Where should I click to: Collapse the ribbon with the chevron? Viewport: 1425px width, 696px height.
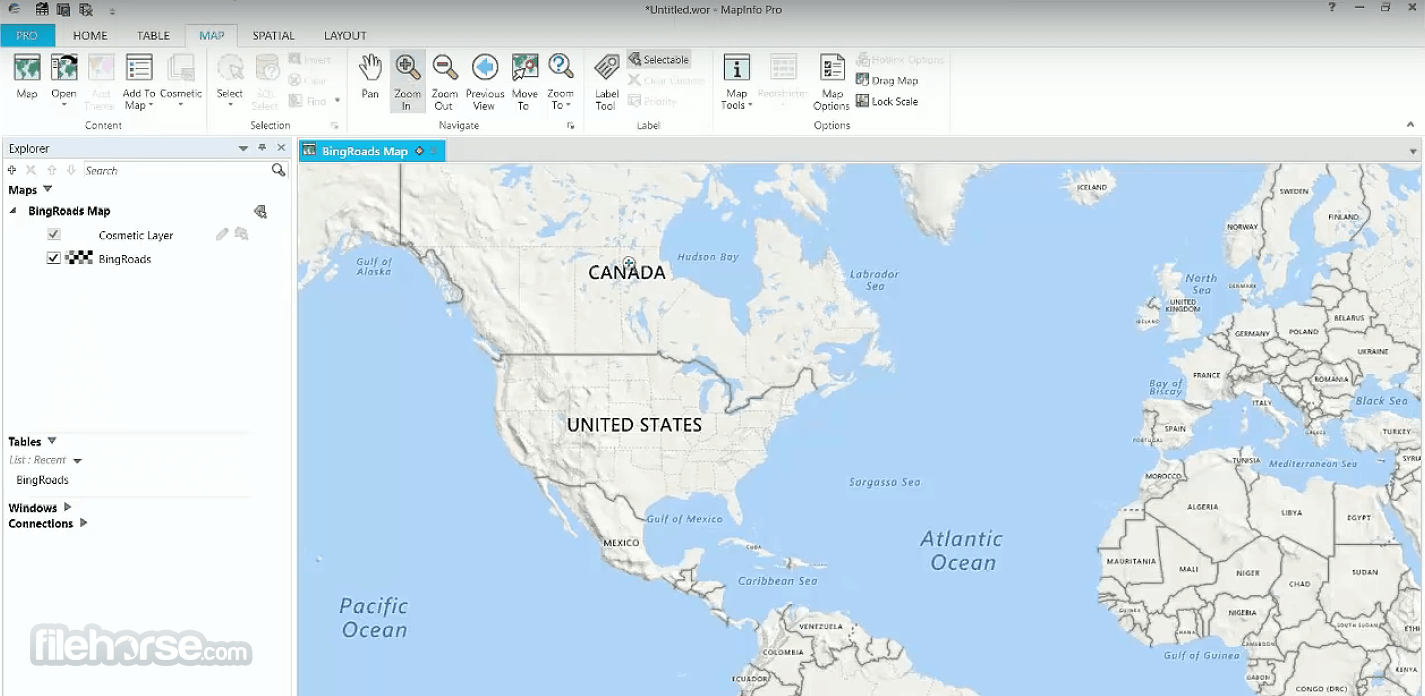tap(1411, 125)
